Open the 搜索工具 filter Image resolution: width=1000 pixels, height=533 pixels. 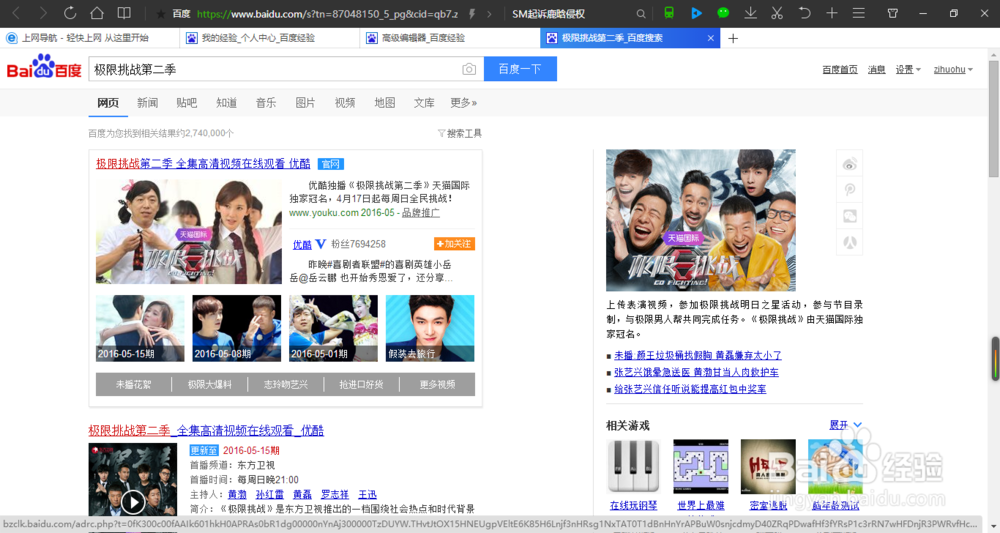point(459,133)
